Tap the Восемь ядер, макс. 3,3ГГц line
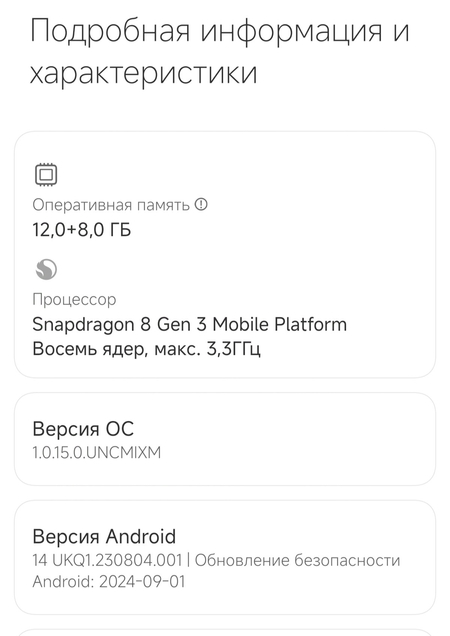 (146, 349)
